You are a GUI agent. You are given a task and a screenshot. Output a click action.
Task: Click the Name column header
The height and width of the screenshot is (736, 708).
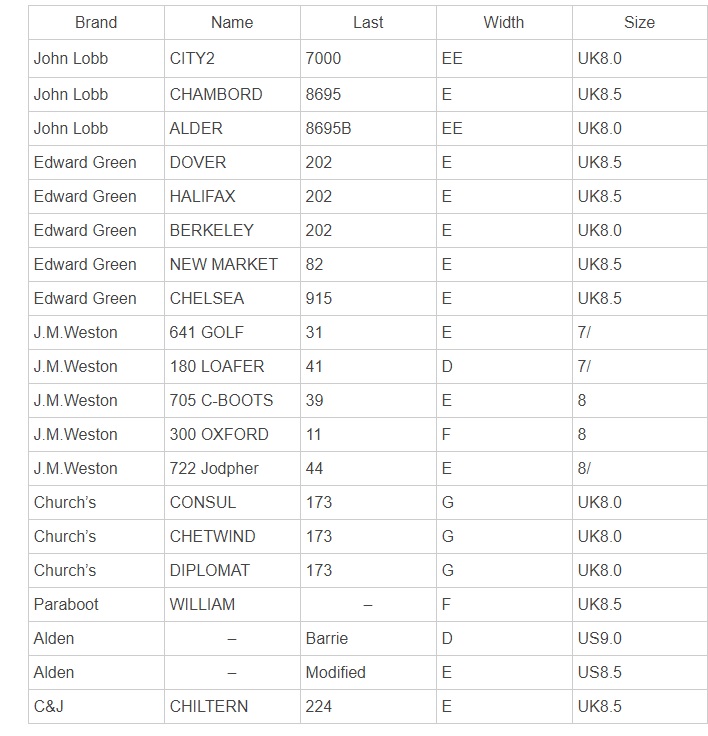point(232,22)
